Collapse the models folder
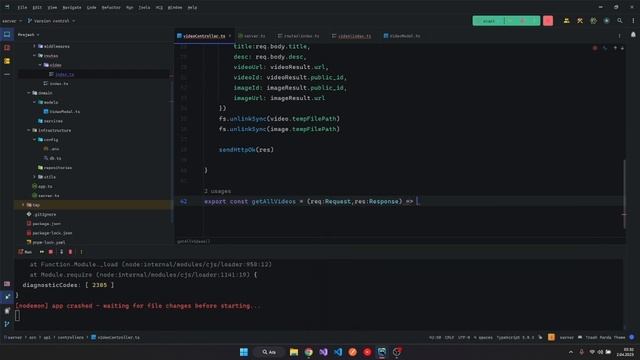This screenshot has width=640, height=360. click(34, 102)
